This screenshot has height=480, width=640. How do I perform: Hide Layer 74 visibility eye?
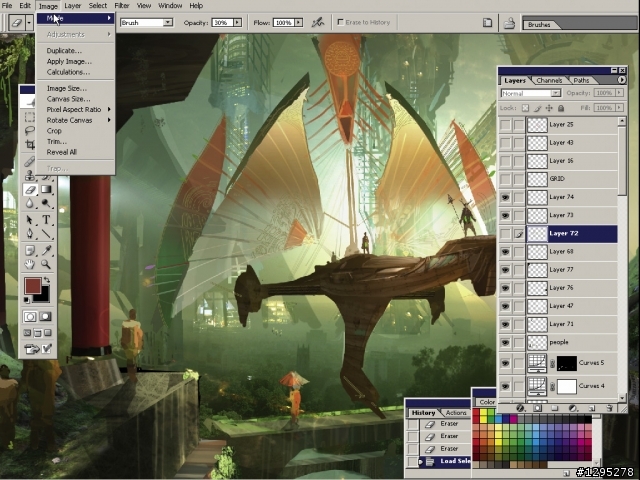pyautogui.click(x=505, y=197)
